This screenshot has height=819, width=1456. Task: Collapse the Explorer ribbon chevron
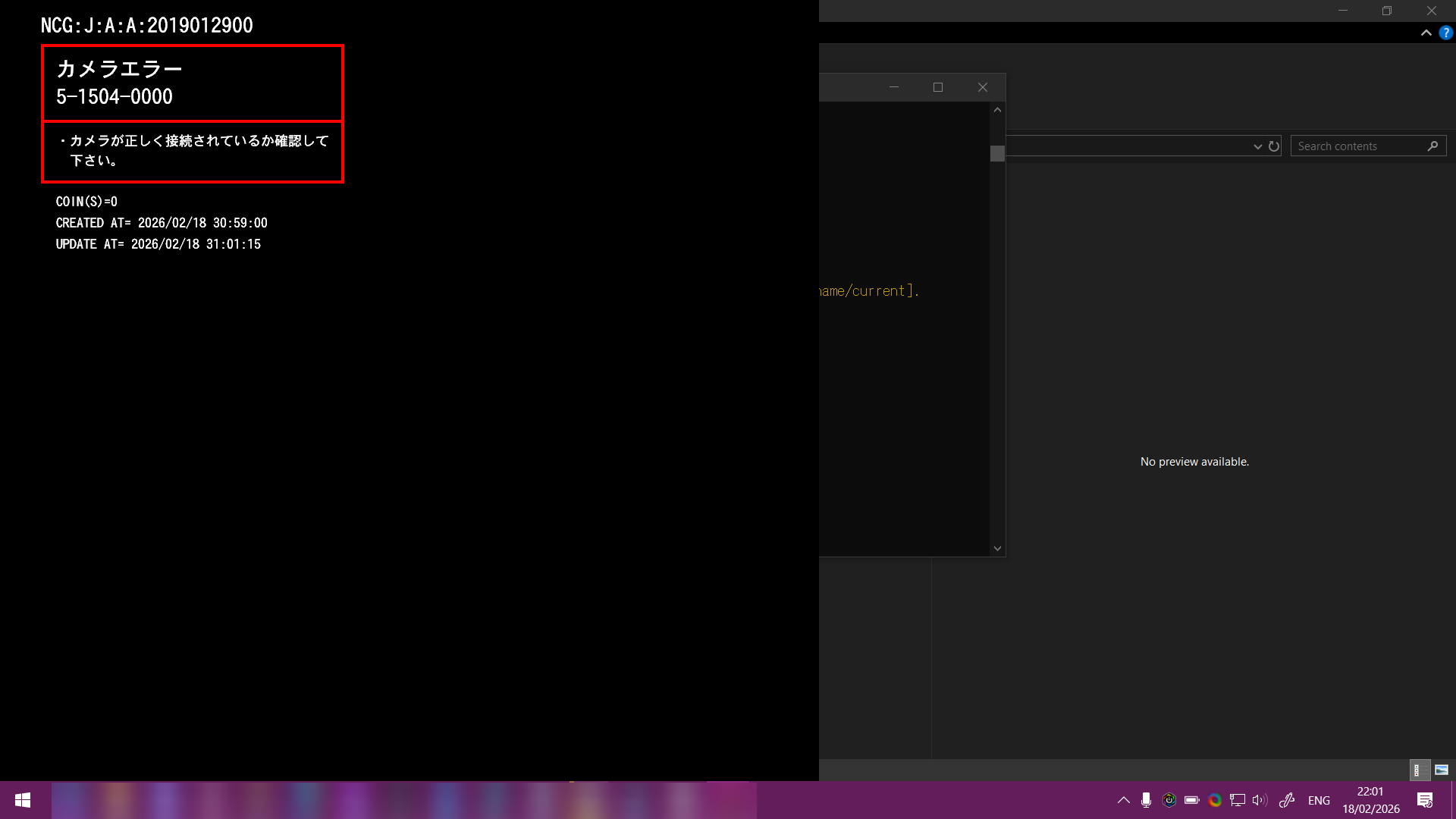point(1426,33)
